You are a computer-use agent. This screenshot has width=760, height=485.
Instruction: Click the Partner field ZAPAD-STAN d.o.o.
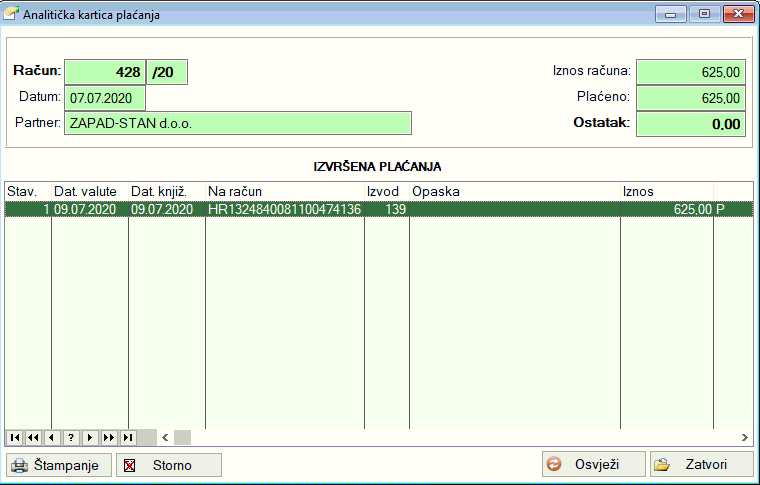pyautogui.click(x=238, y=123)
